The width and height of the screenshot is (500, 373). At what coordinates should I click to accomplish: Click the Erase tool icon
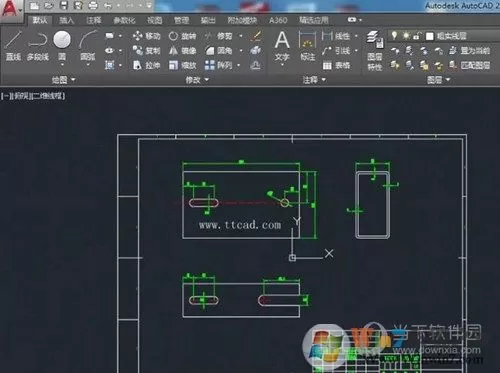pos(256,36)
